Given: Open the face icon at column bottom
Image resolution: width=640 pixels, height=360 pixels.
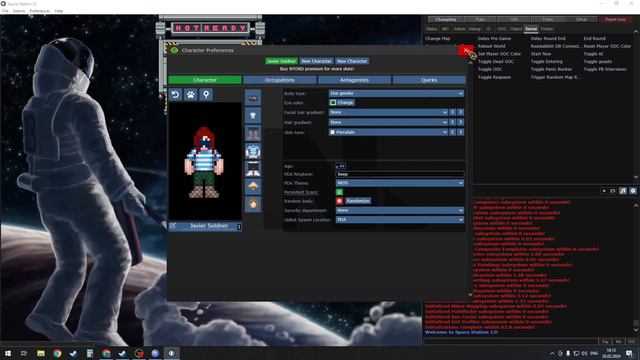Looking at the screenshot, I should tap(253, 204).
